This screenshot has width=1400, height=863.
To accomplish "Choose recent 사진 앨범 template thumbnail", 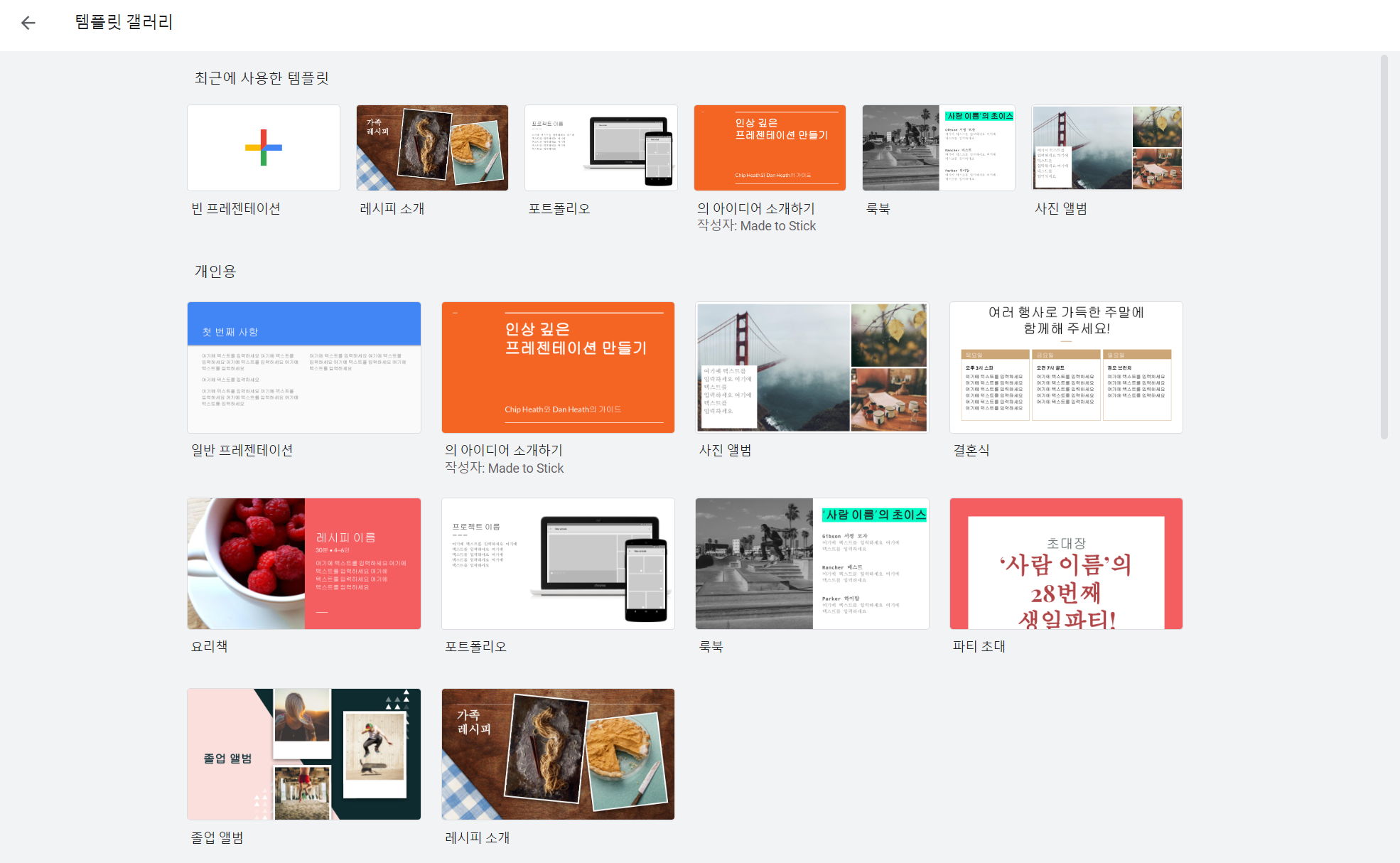I will [1107, 148].
